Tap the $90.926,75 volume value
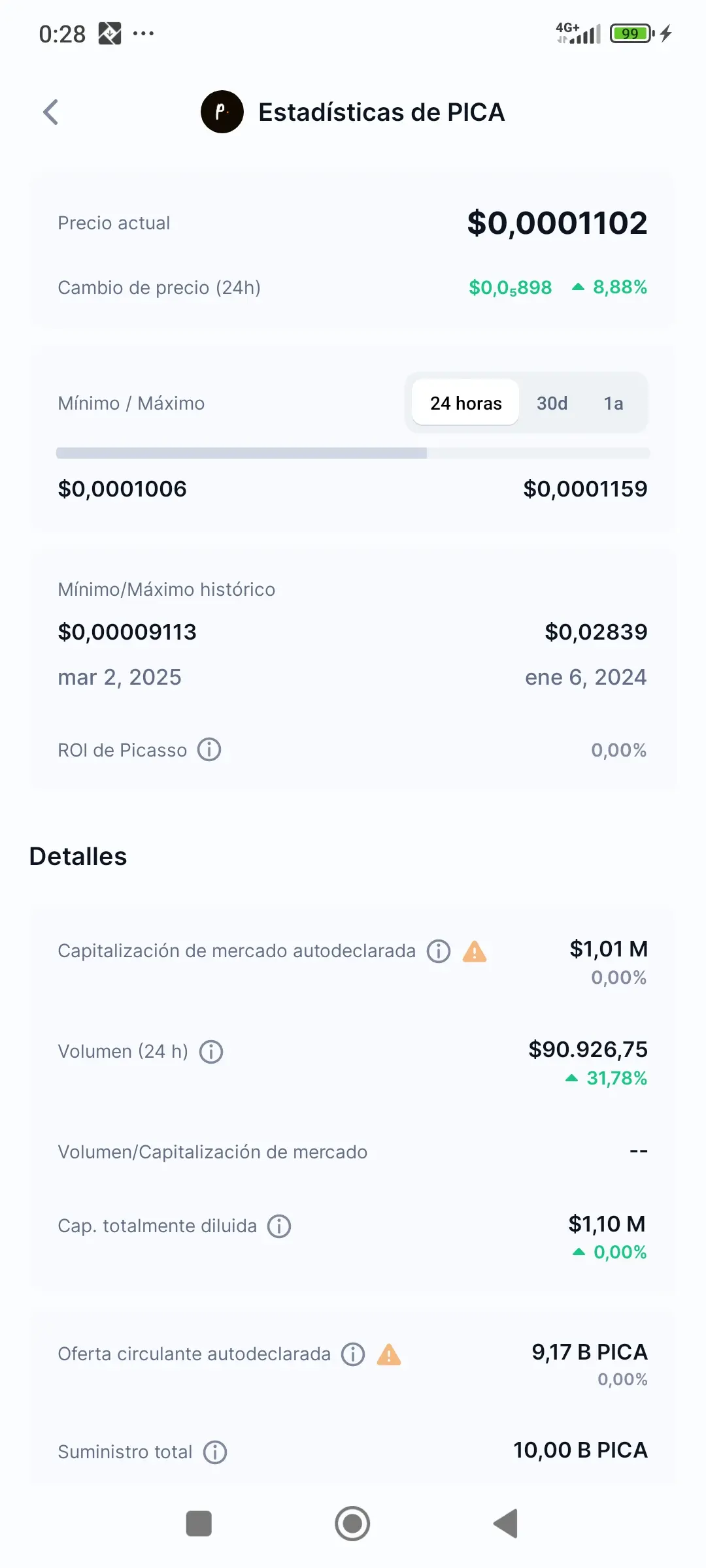The width and height of the screenshot is (706, 1568). (x=588, y=1049)
